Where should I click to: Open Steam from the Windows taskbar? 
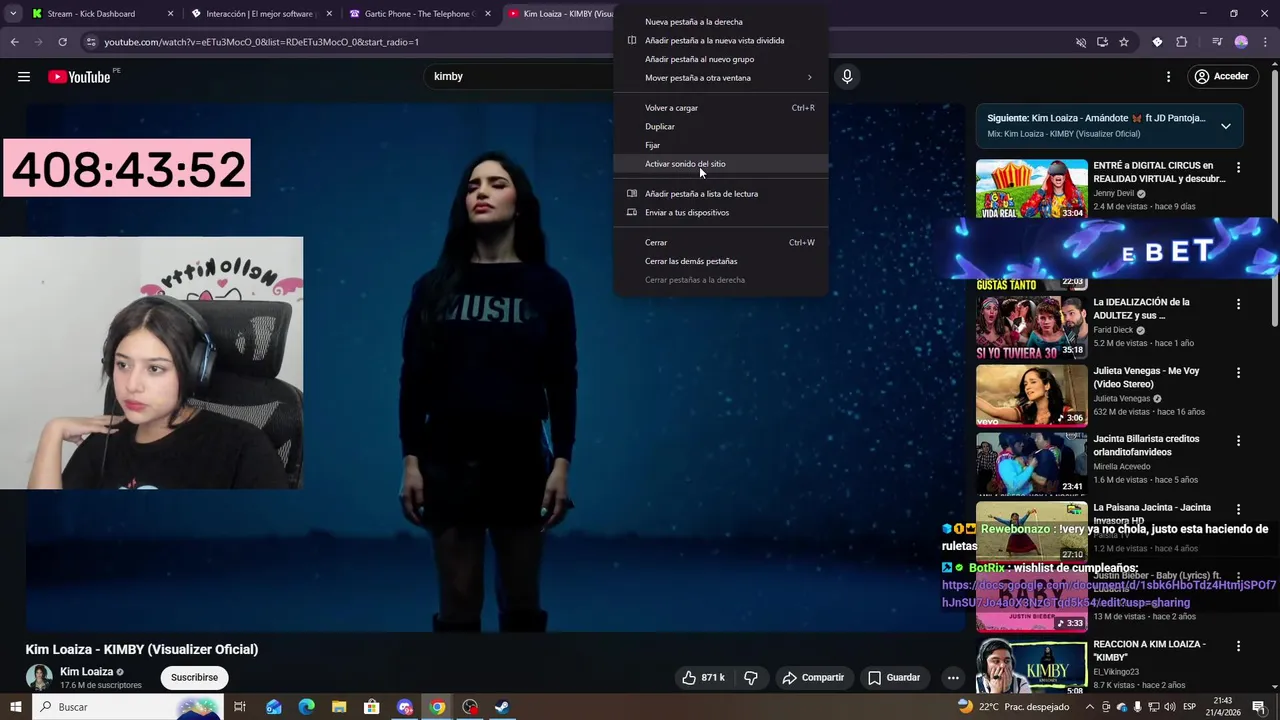pos(503,707)
